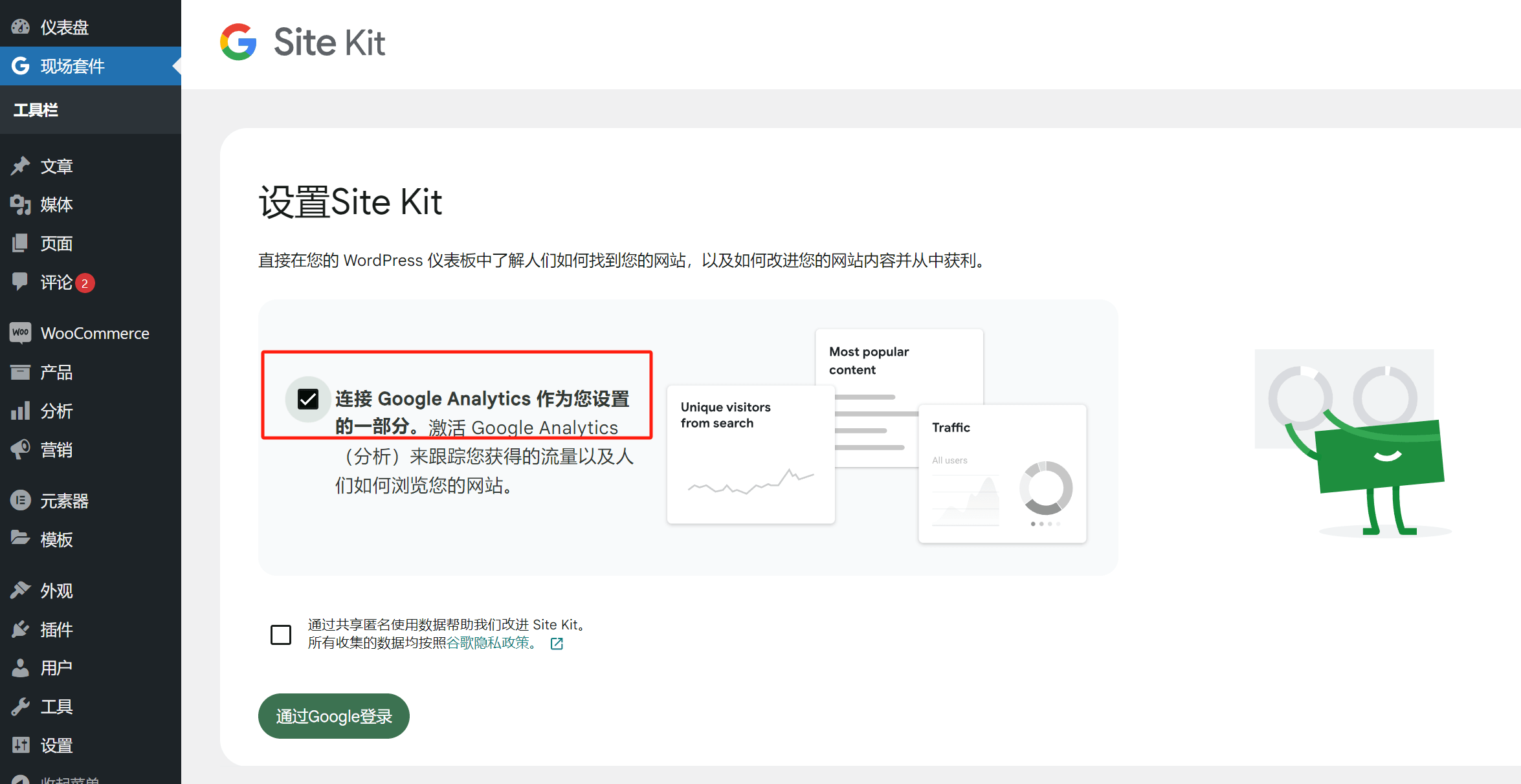
Task: Open the 用户 users icon
Action: pyautogui.click(x=21, y=668)
